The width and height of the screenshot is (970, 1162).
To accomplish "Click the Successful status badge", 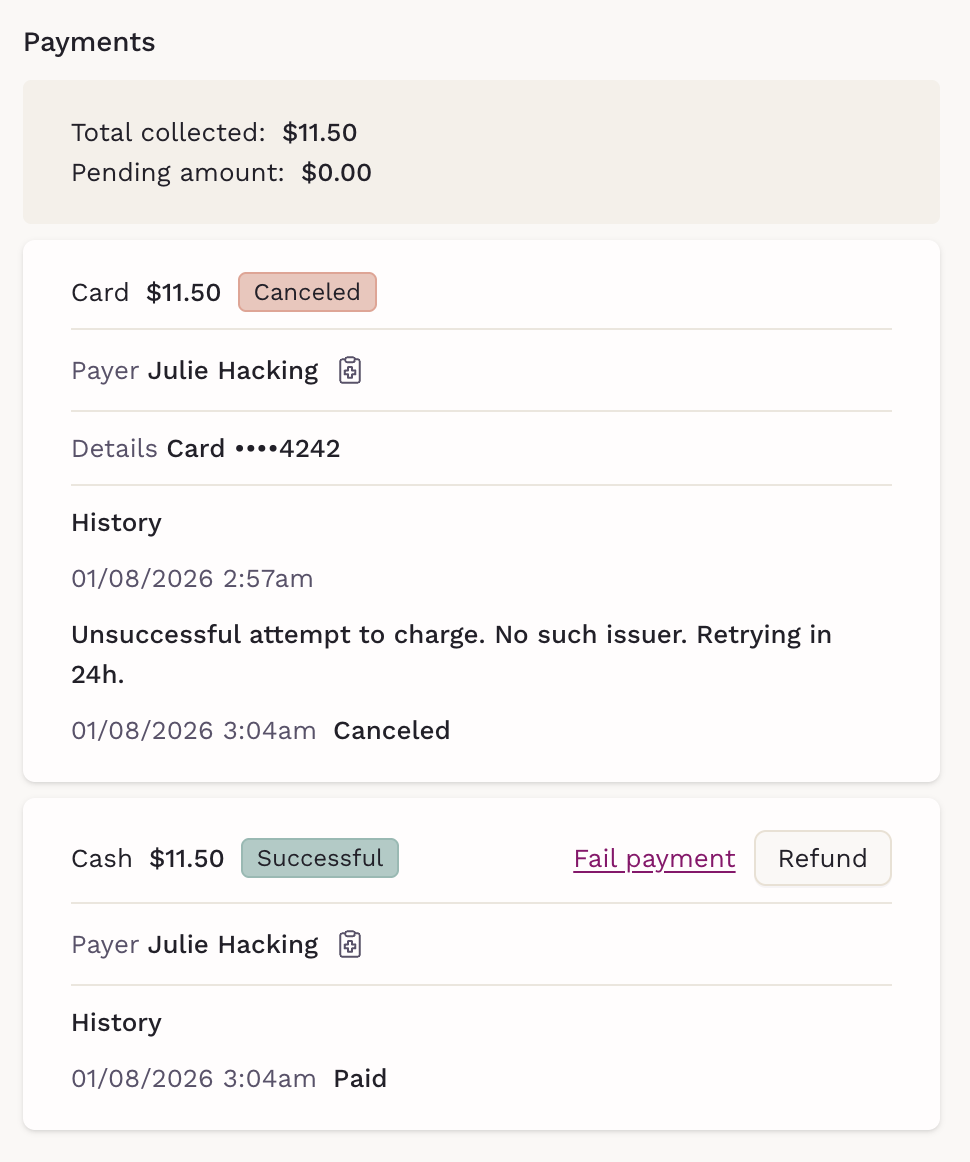I will pos(320,858).
